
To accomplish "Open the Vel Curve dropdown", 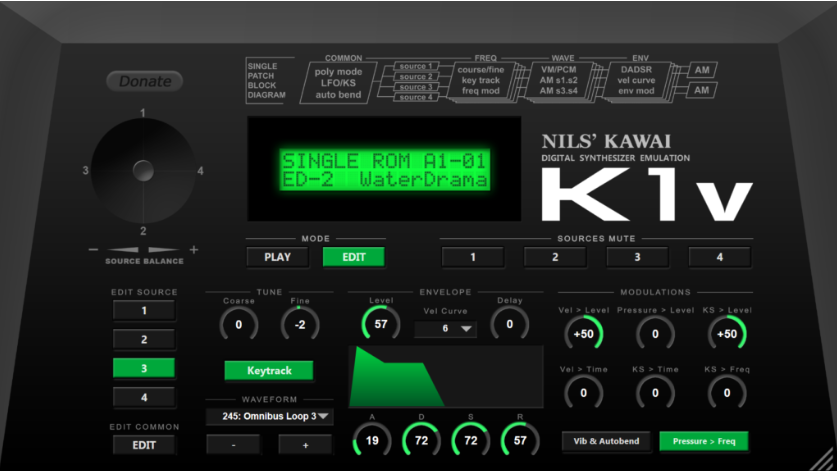I will (x=445, y=328).
